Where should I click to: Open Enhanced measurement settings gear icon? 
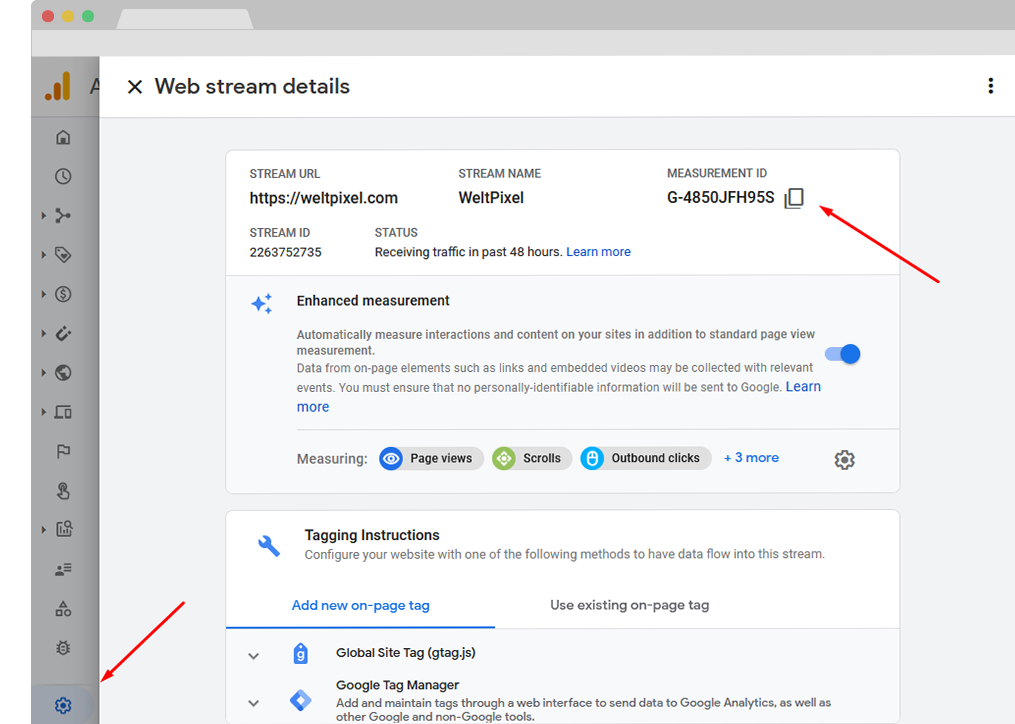pos(844,460)
